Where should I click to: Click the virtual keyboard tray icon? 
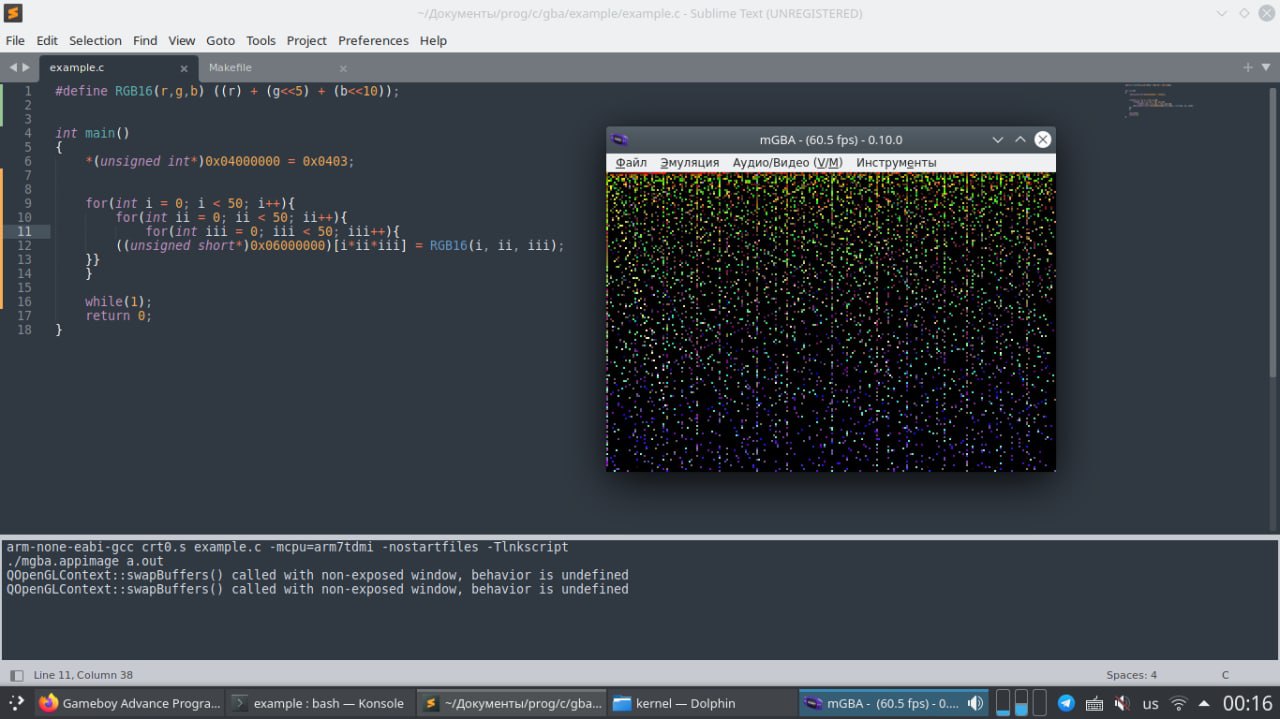tap(1094, 703)
